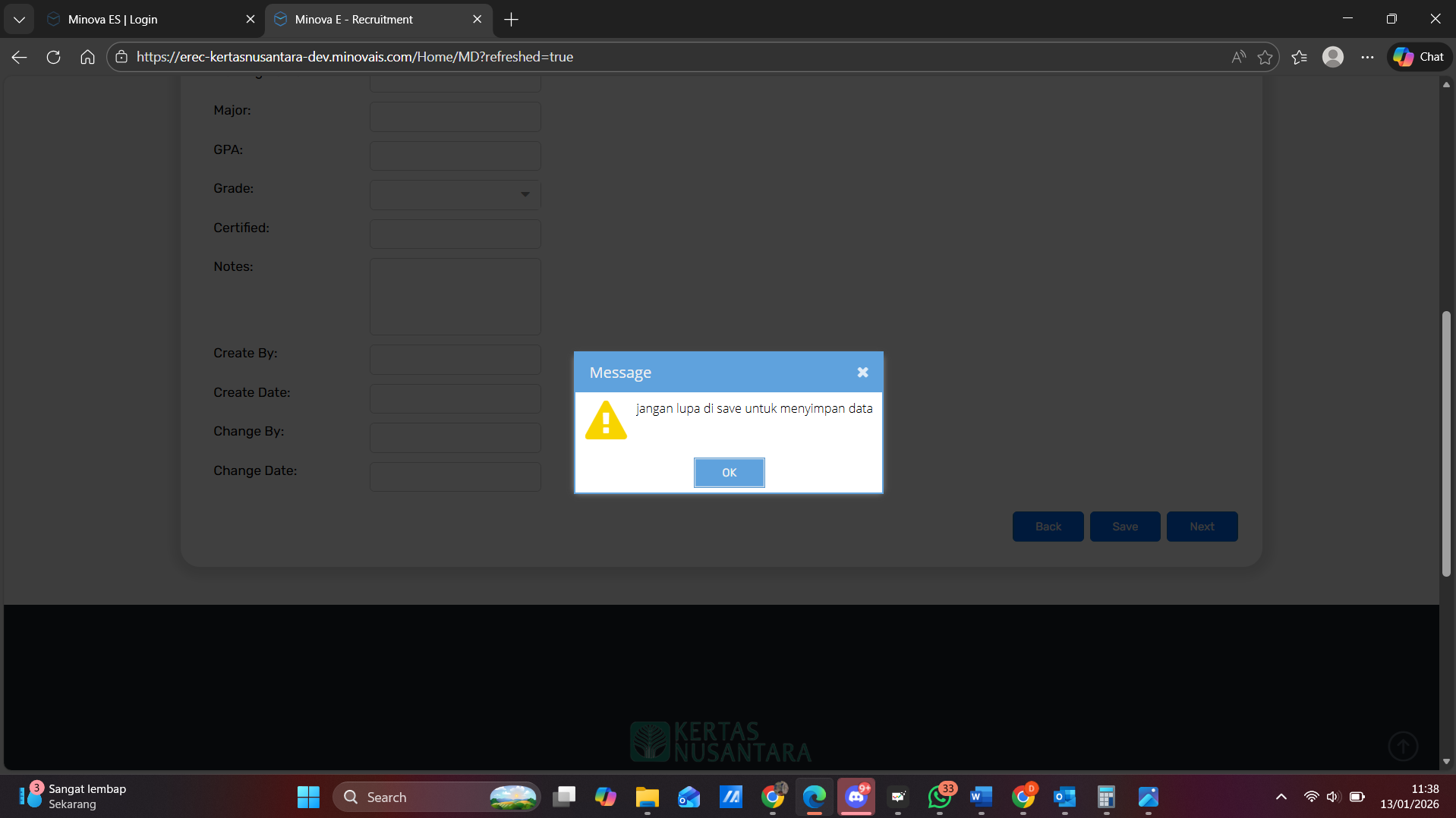This screenshot has height=818, width=1456.
Task: Close the Message dialog with X
Action: click(x=862, y=373)
